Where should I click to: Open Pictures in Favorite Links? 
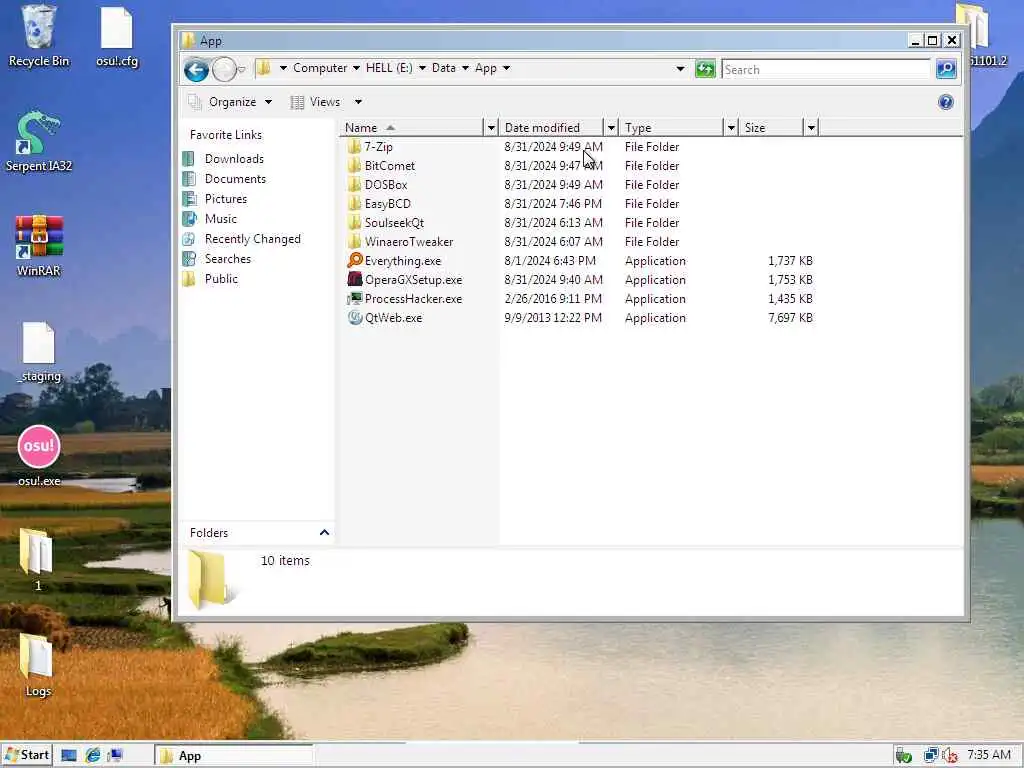(225, 199)
